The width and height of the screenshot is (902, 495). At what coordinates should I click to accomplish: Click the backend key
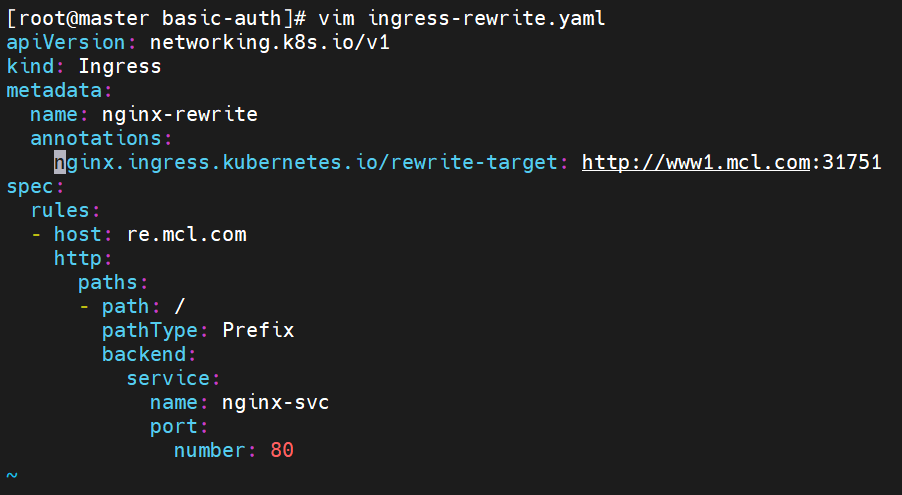click(144, 355)
